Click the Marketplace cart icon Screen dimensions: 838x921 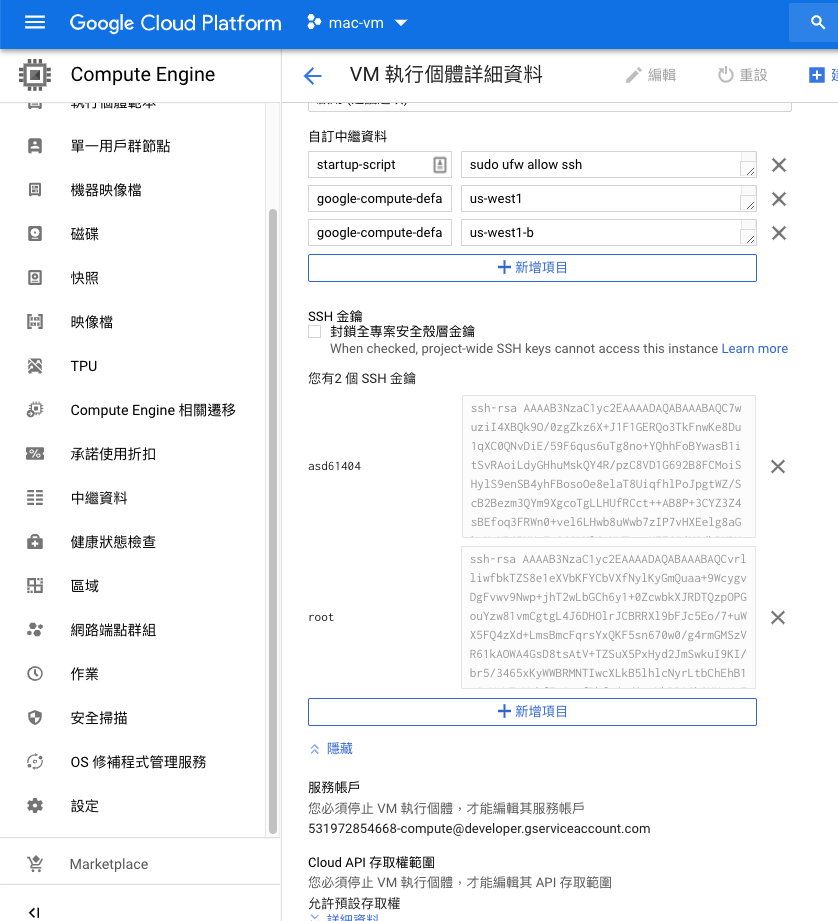(35, 864)
